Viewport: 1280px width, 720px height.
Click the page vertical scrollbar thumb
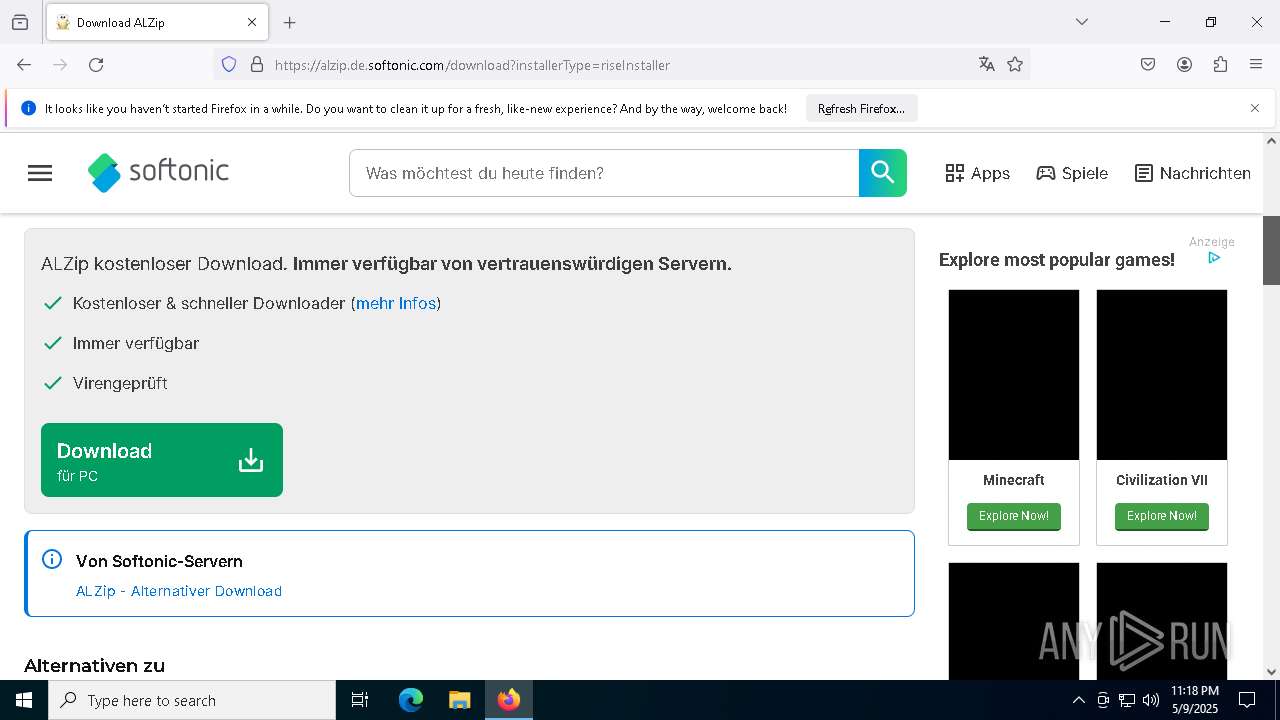[x=1271, y=250]
